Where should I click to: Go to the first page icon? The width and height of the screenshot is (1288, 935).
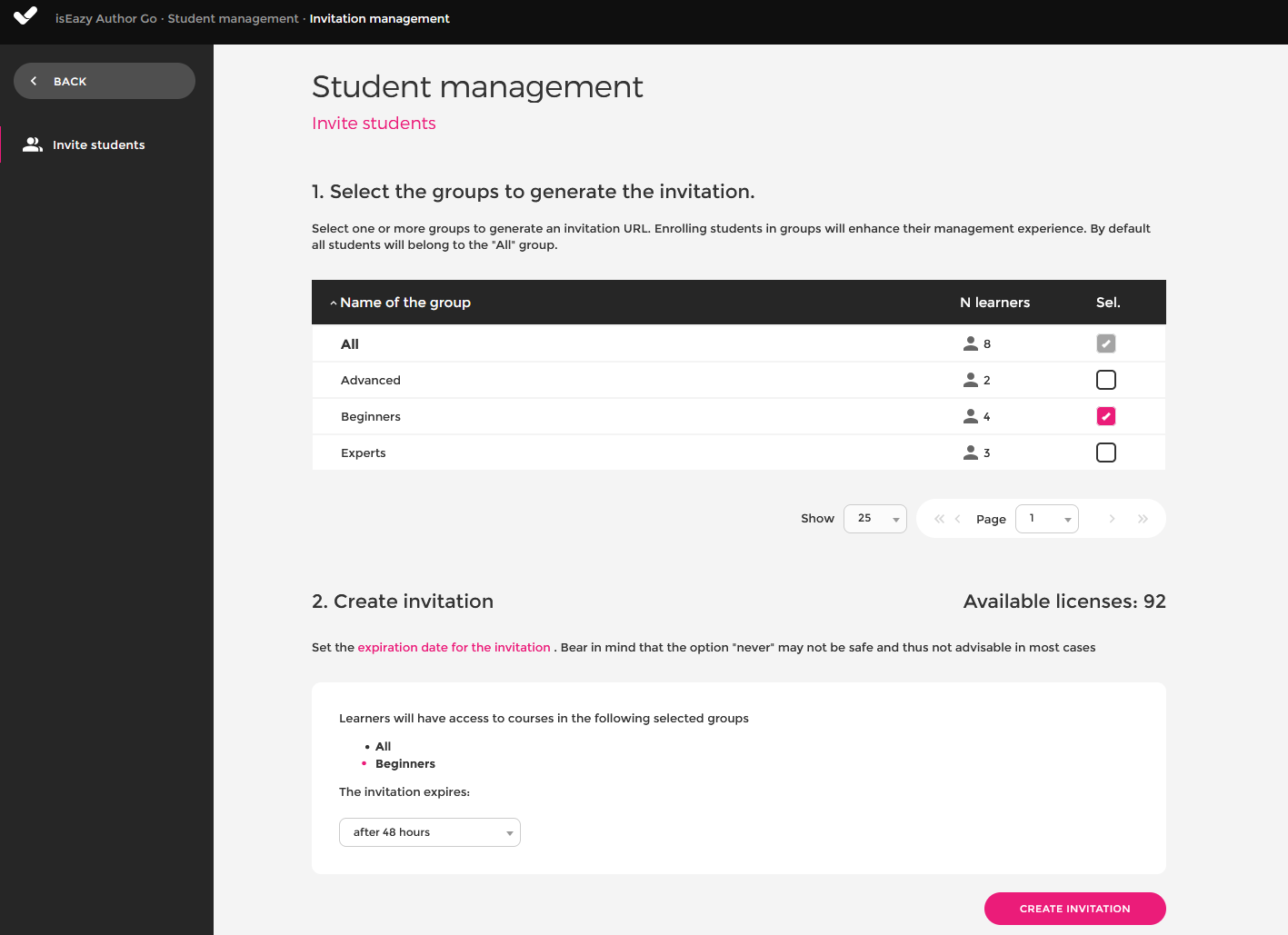pyautogui.click(x=939, y=519)
